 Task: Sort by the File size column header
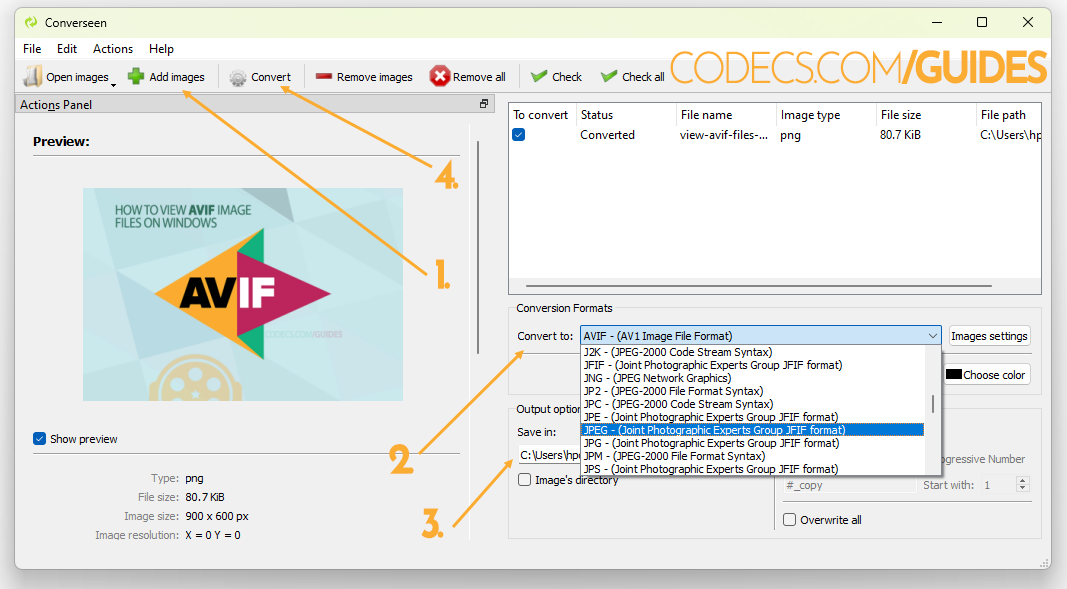[x=925, y=115]
